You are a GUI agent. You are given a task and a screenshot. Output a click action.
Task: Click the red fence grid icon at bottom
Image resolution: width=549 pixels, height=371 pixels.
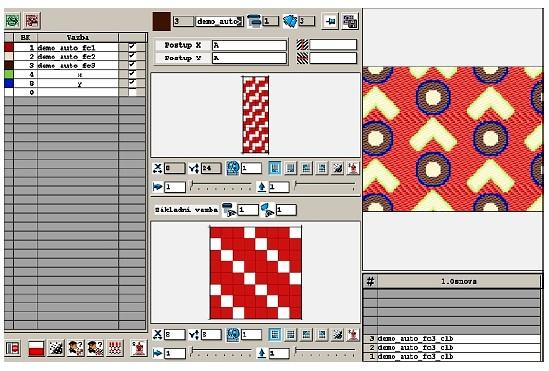click(114, 348)
